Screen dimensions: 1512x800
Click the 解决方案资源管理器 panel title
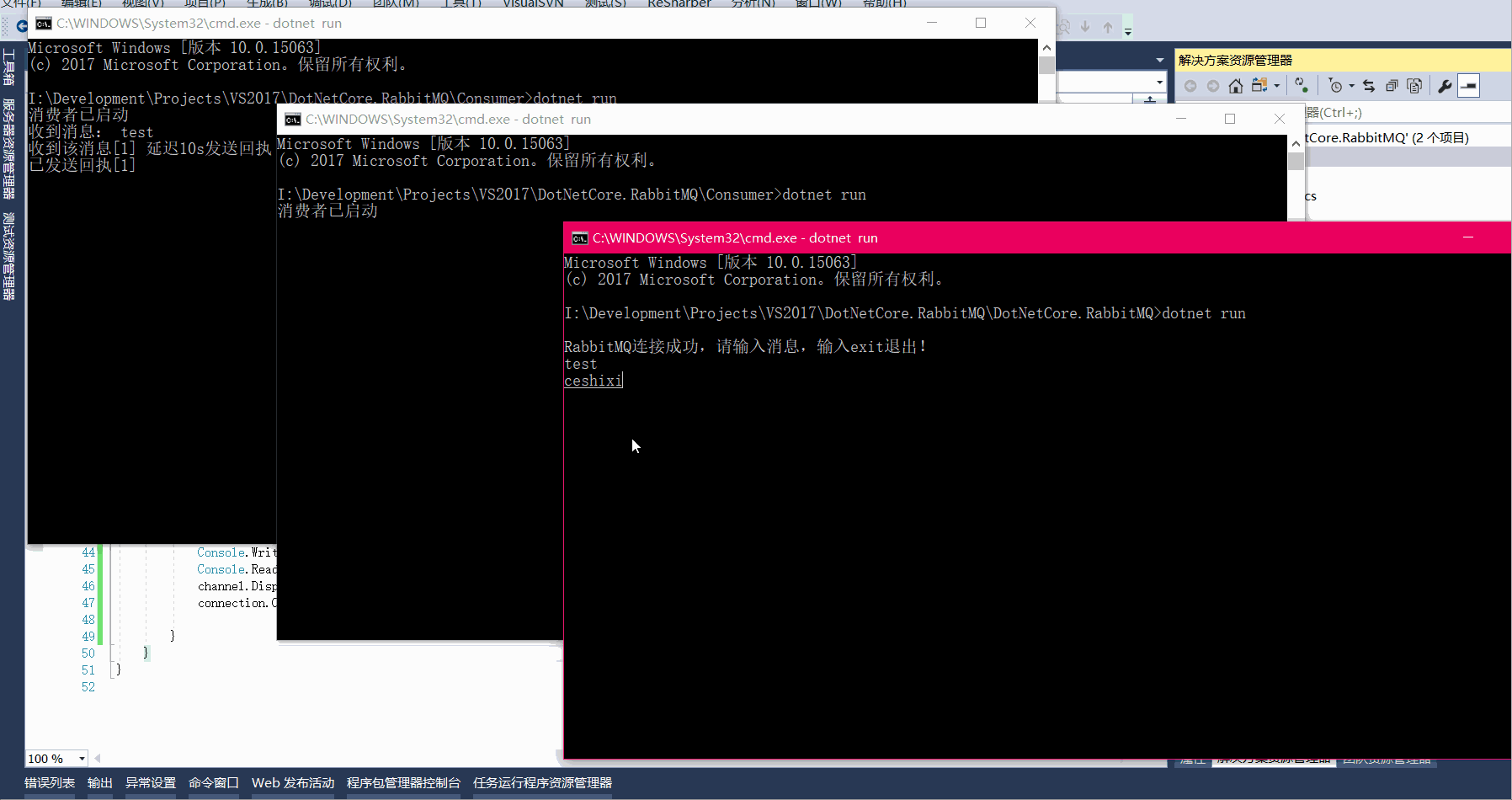click(x=1235, y=60)
